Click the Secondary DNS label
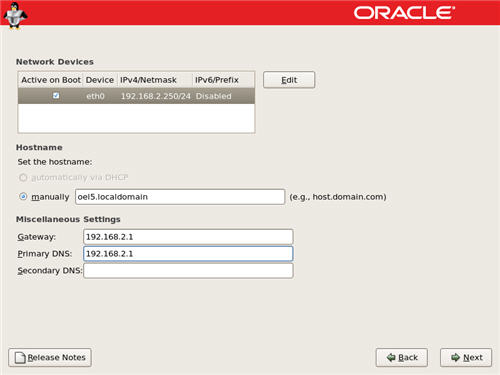 (50, 271)
